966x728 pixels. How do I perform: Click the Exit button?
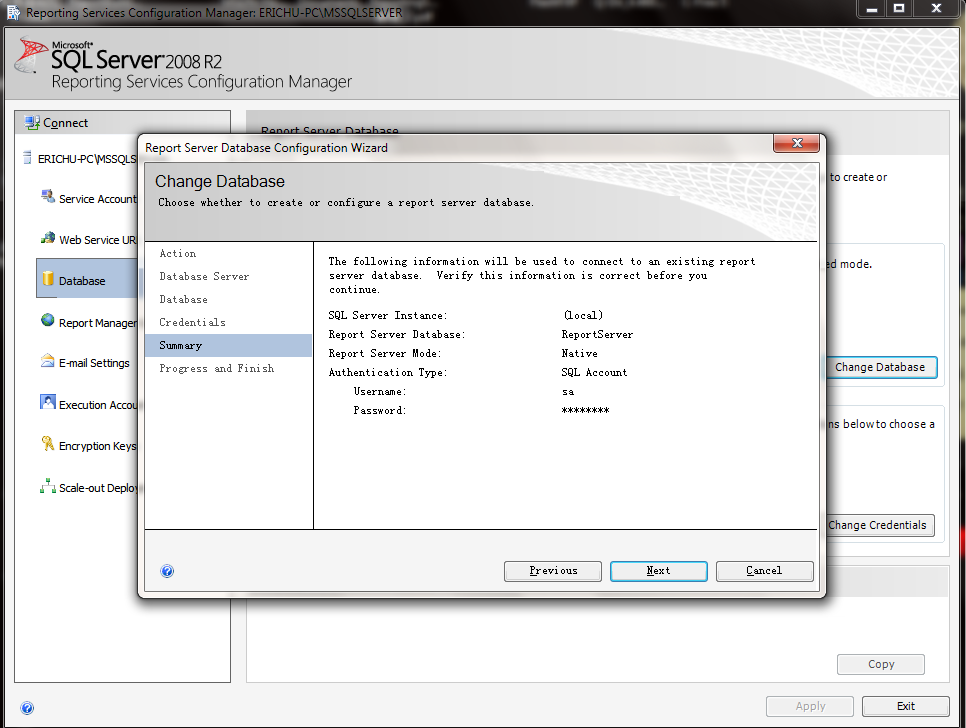(906, 706)
